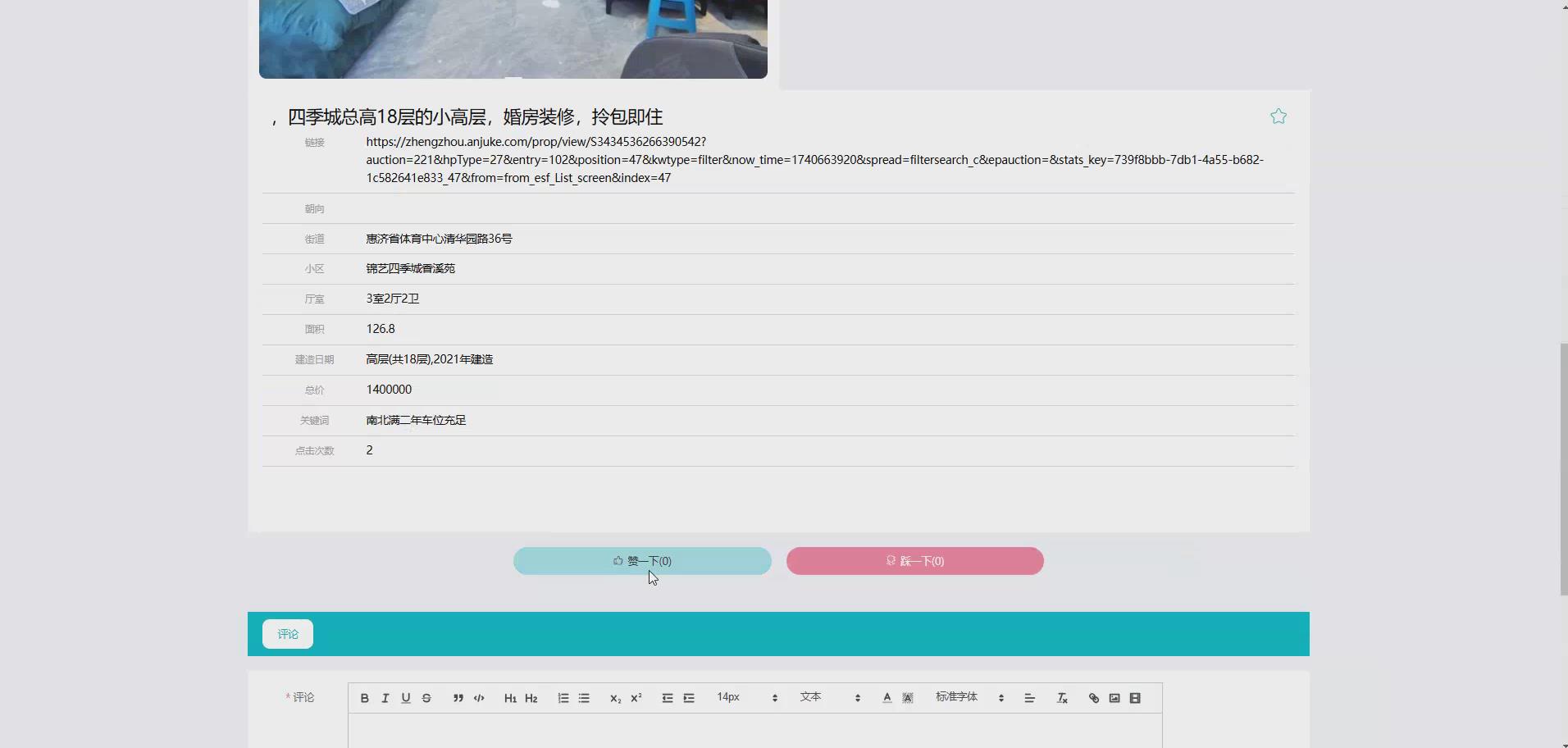Image resolution: width=1568 pixels, height=748 pixels.
Task: Favorite this listing with the star icon
Action: (x=1279, y=116)
